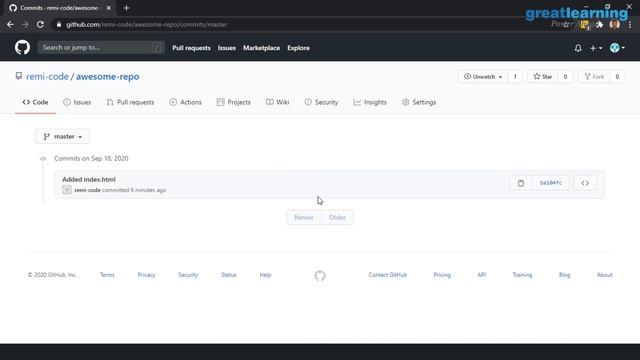Toggle the Unwatch button
The height and width of the screenshot is (360, 640).
483,76
